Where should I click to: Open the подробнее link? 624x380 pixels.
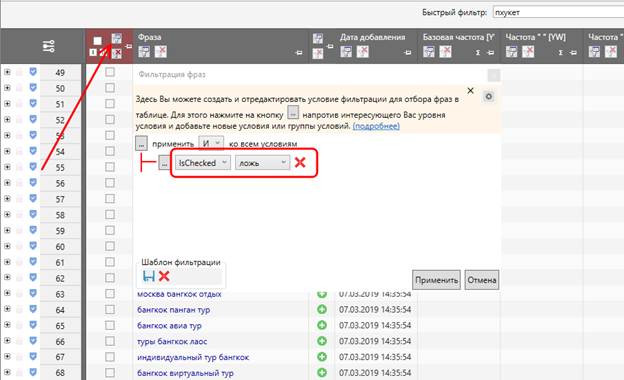click(x=376, y=126)
